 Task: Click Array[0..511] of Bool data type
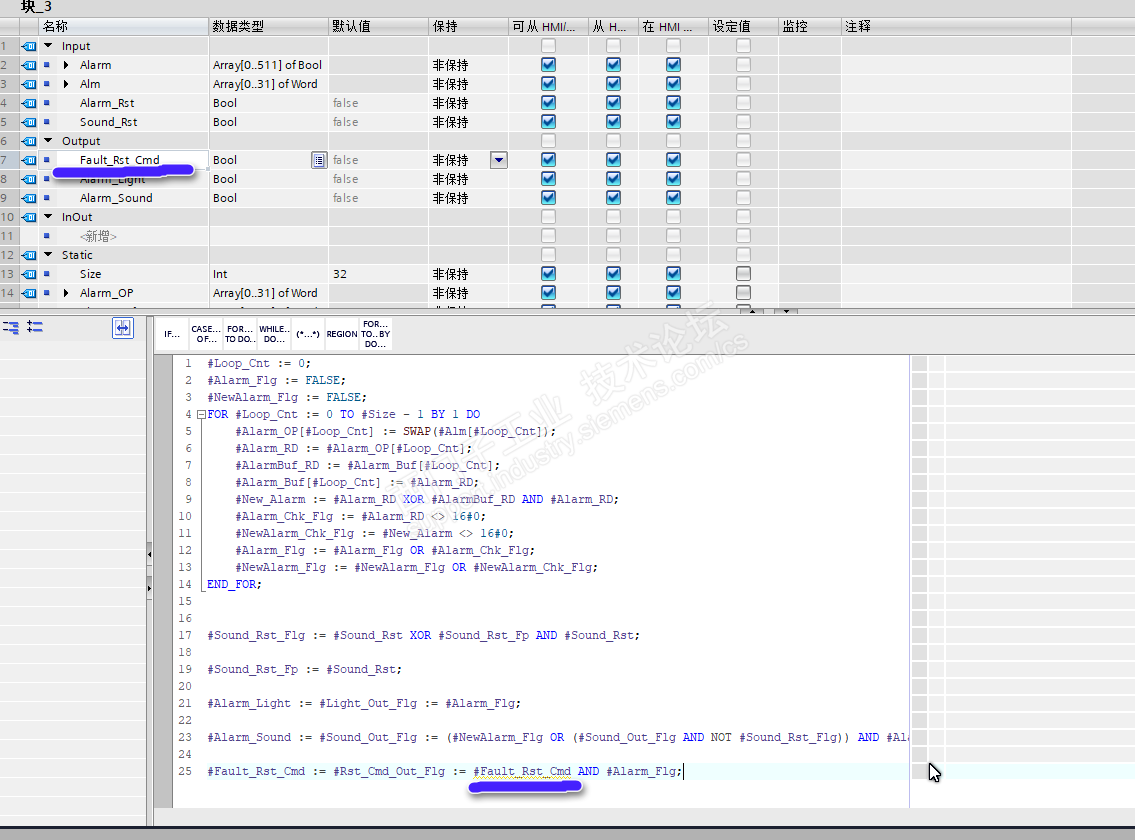267,65
